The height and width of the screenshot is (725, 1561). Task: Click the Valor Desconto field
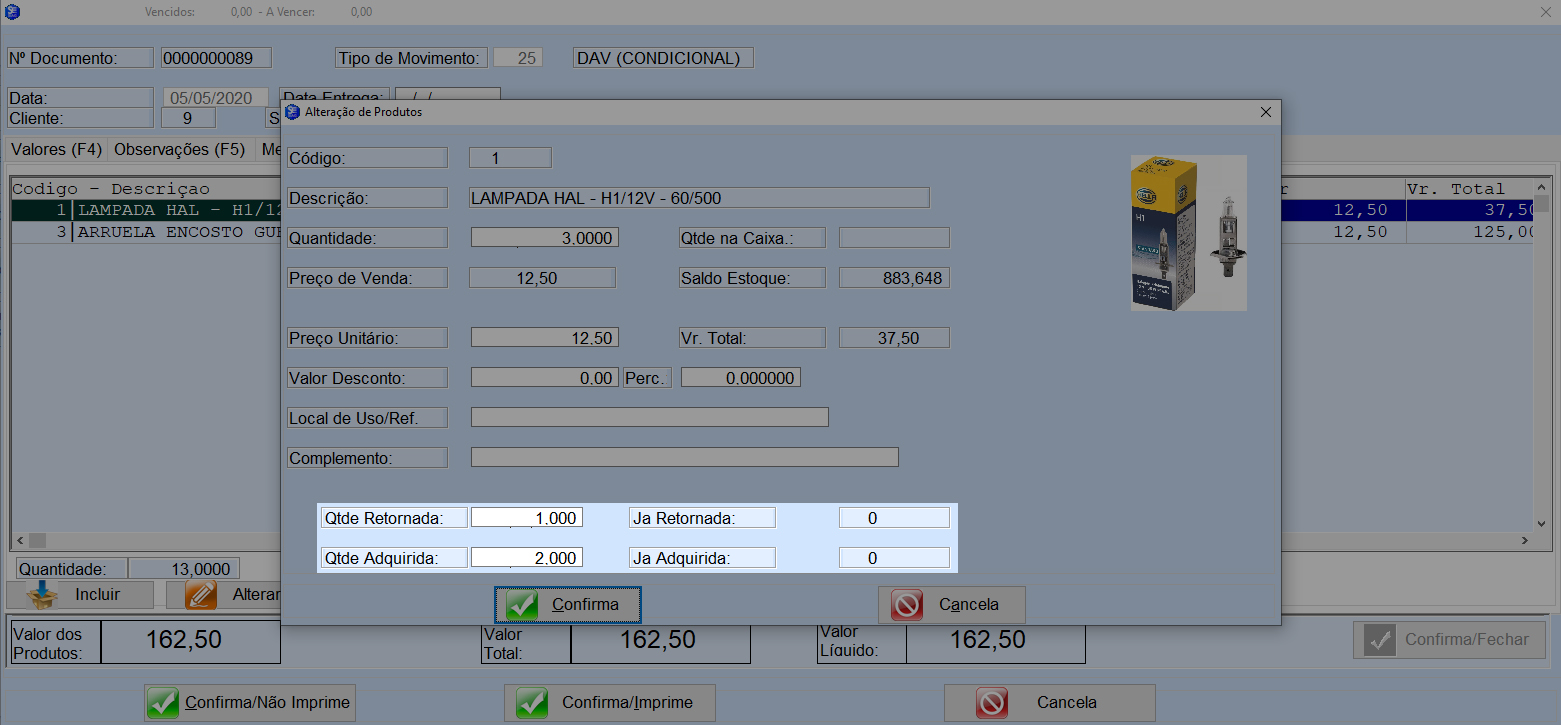click(544, 378)
